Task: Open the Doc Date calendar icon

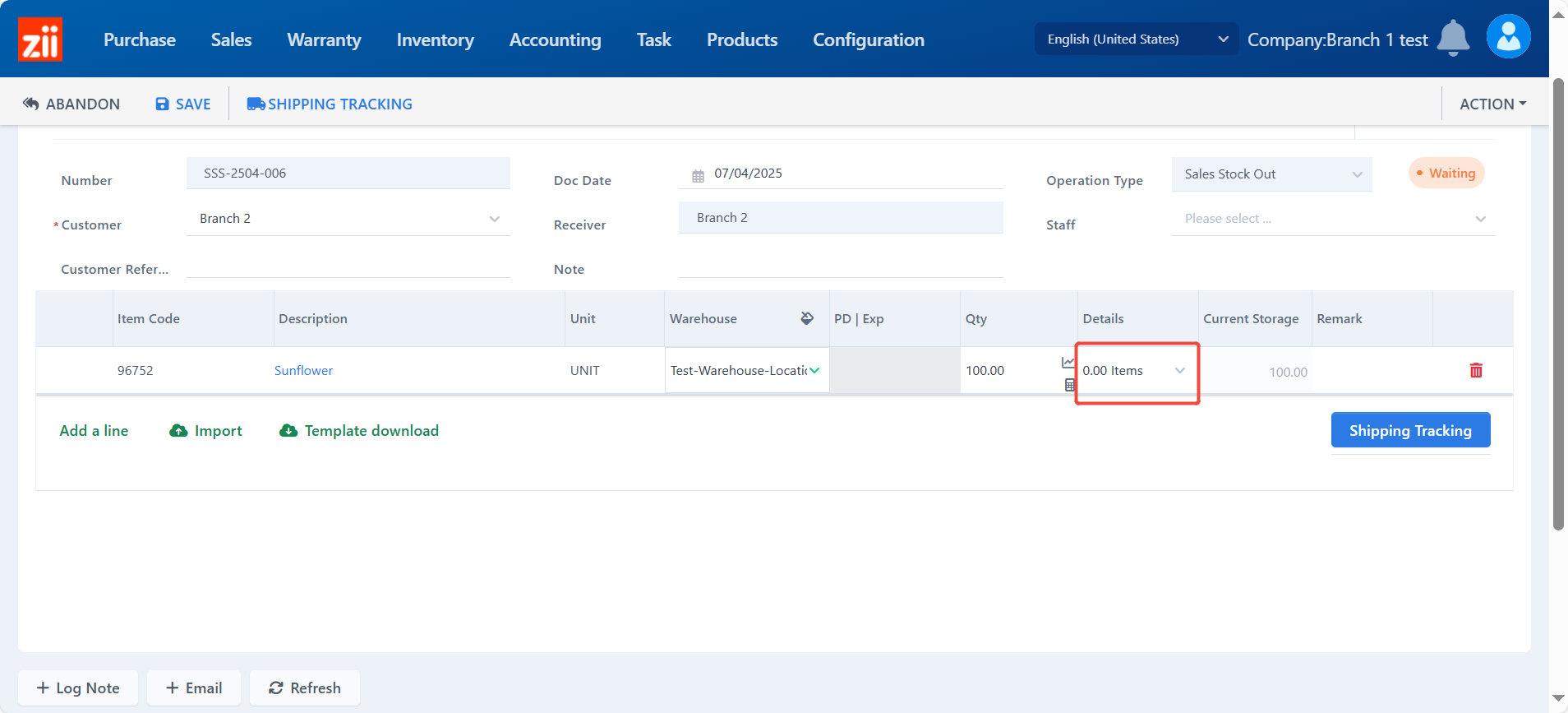Action: click(698, 175)
